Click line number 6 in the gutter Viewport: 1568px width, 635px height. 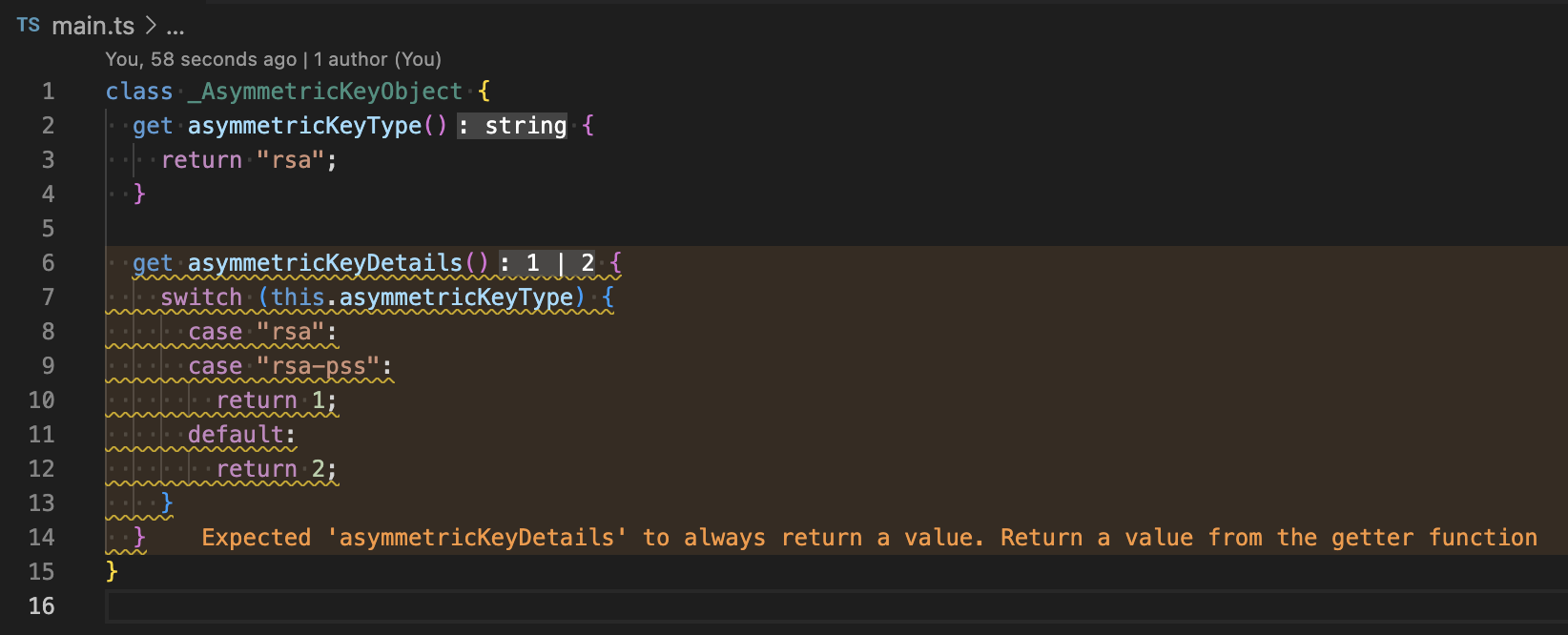(x=48, y=263)
